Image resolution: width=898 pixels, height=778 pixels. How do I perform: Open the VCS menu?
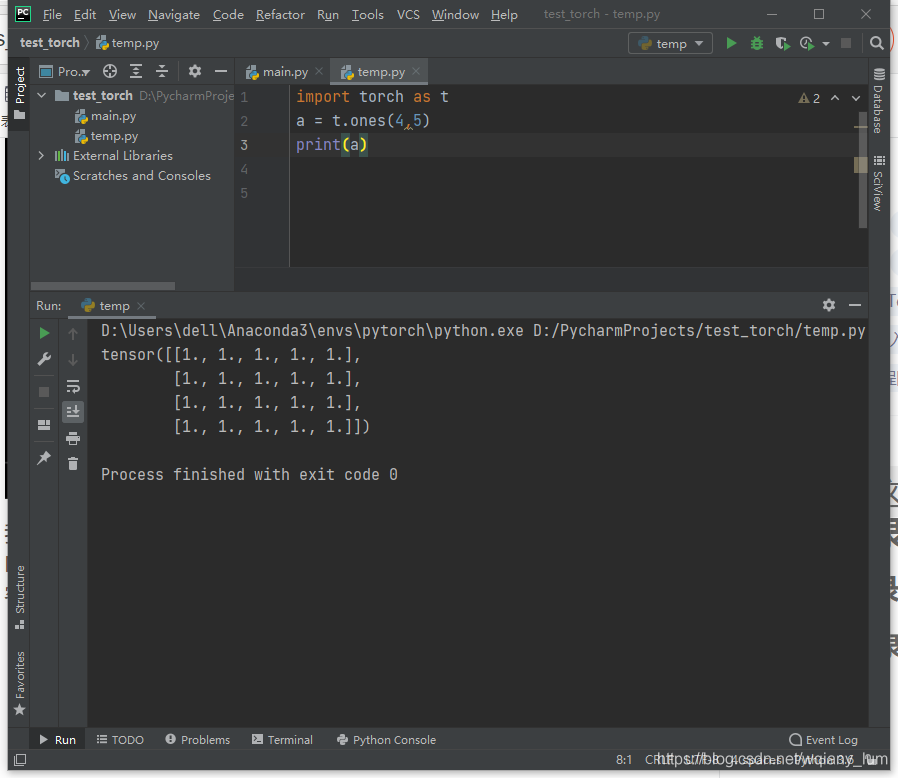pyautogui.click(x=408, y=15)
